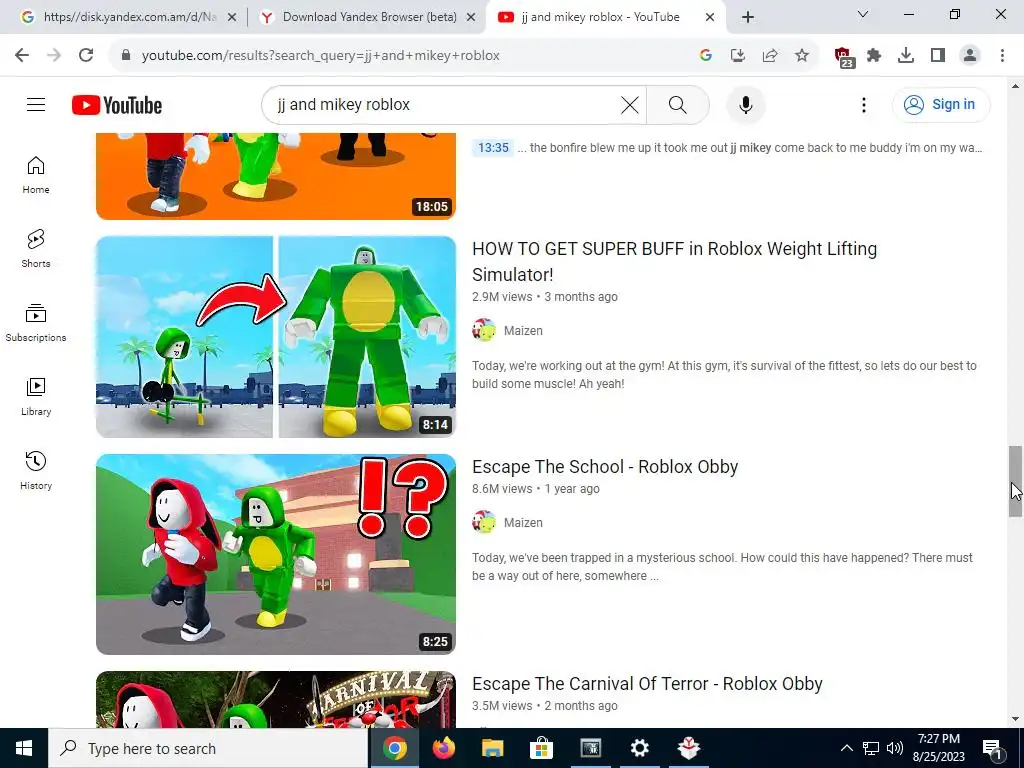Open the Extensions puzzle piece menu

[x=874, y=56]
